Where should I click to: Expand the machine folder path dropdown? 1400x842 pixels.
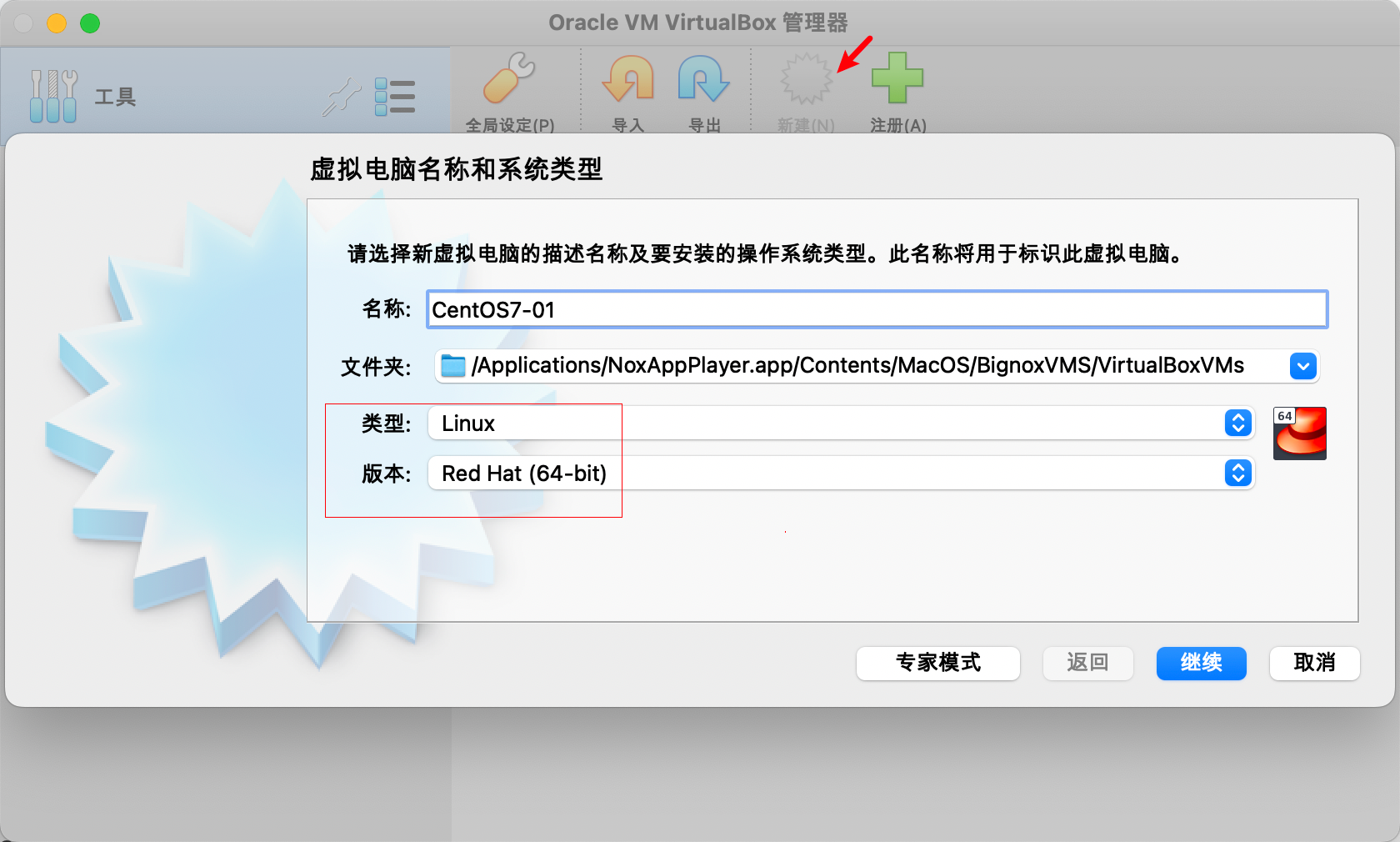(1303, 366)
